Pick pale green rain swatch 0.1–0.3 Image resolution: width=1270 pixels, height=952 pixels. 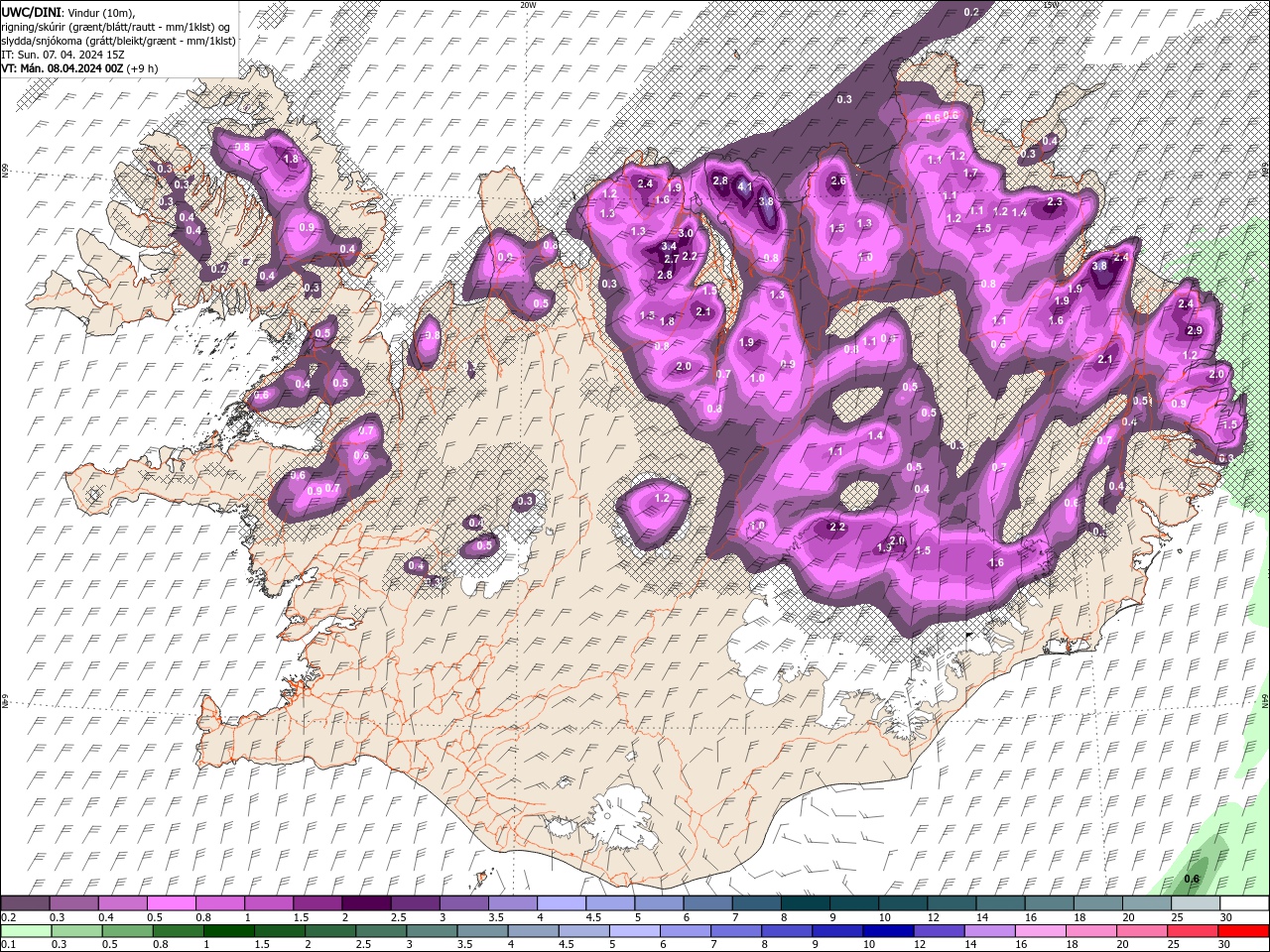[x=26, y=931]
